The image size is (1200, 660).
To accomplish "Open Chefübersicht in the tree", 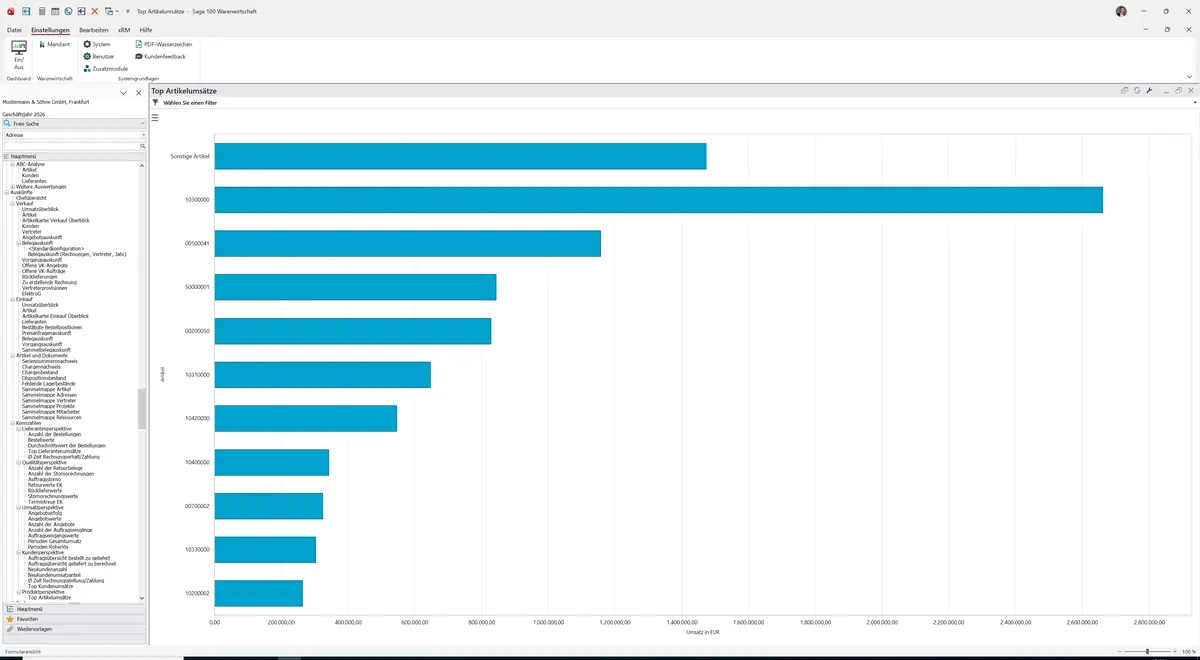I will (x=31, y=198).
